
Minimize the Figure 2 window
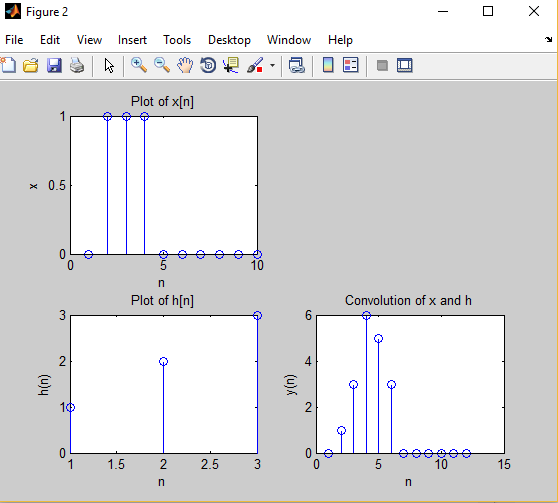coord(443,12)
